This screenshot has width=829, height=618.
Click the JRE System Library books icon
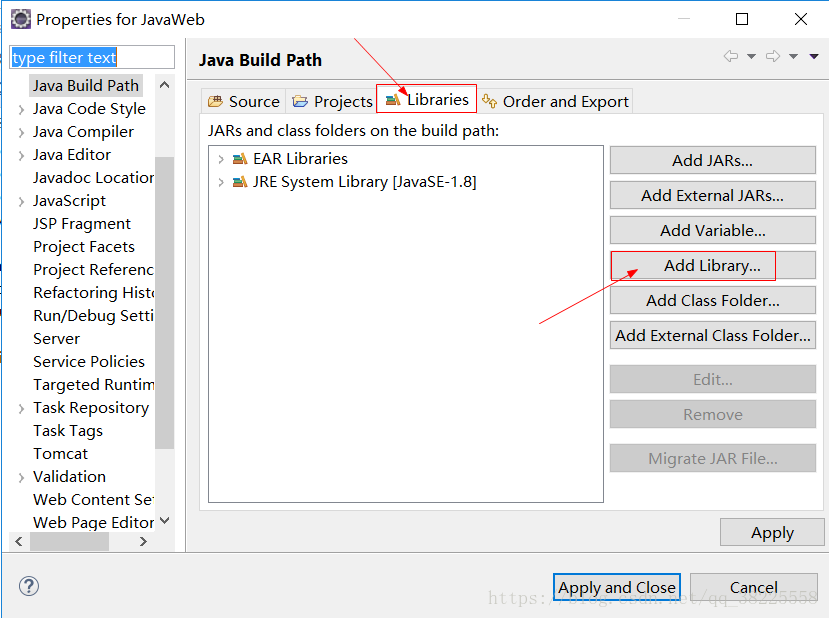coord(240,182)
